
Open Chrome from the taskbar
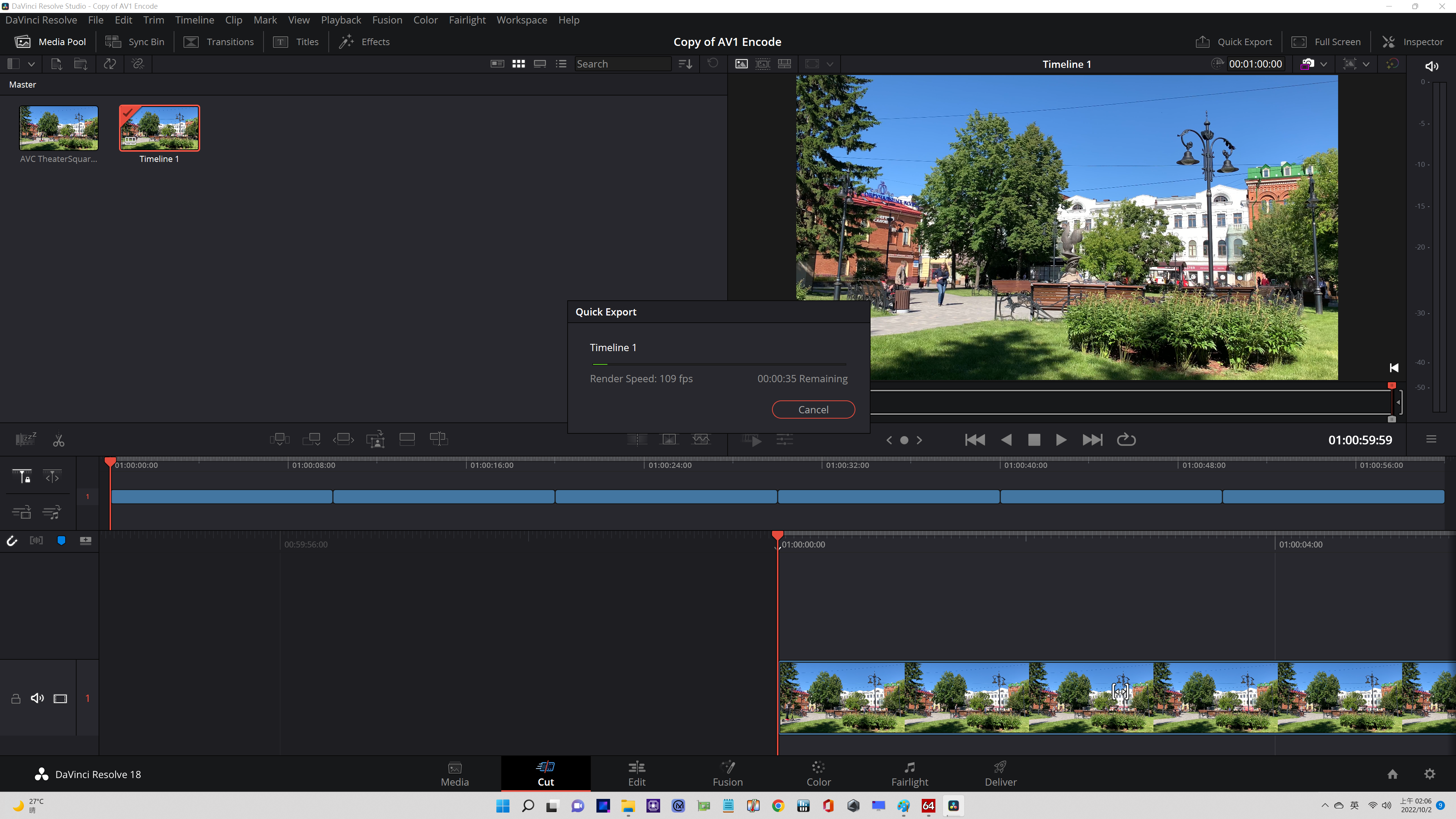(778, 806)
